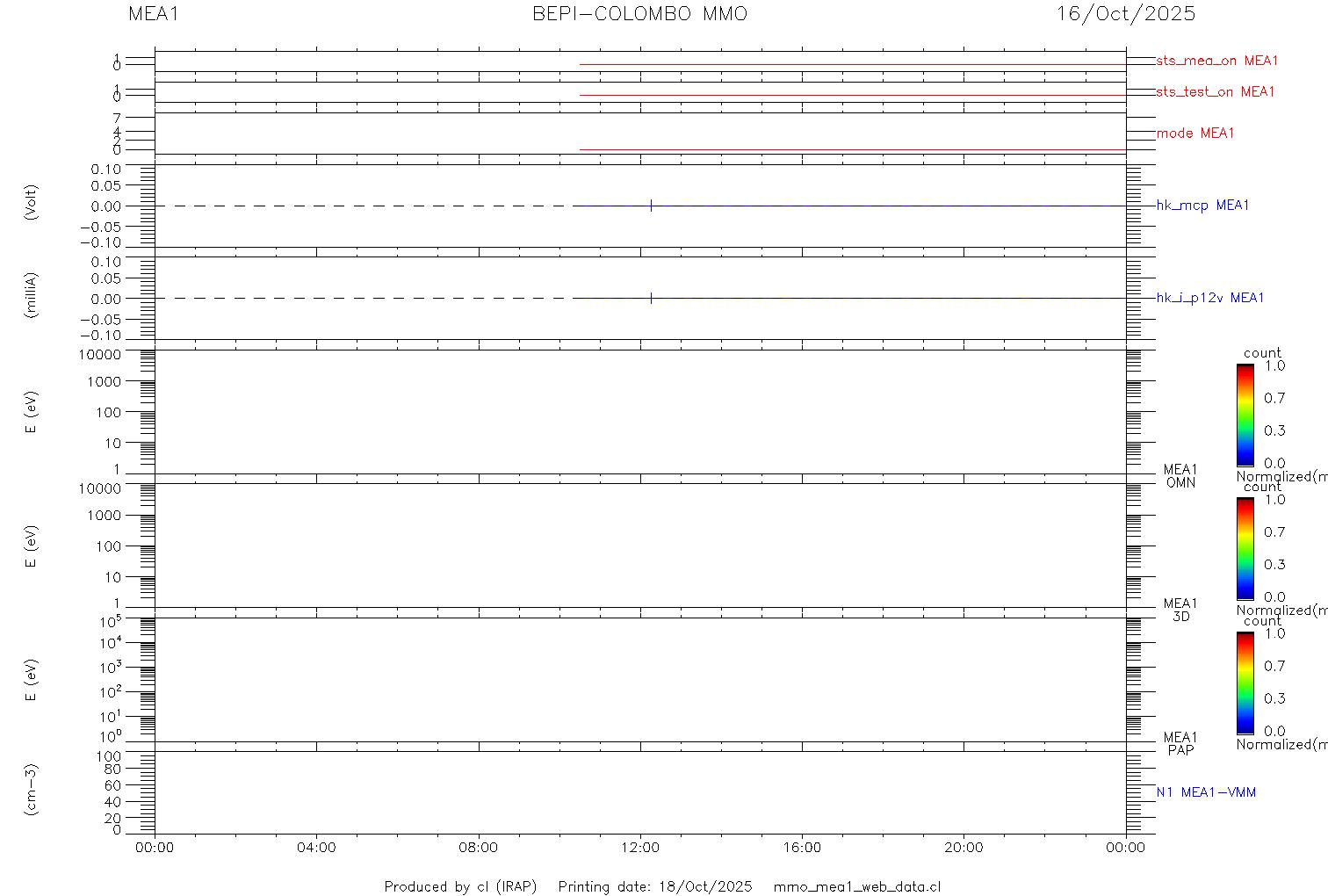Click the Printing date footer text
Screen dimensions: 1328x896
[654, 886]
